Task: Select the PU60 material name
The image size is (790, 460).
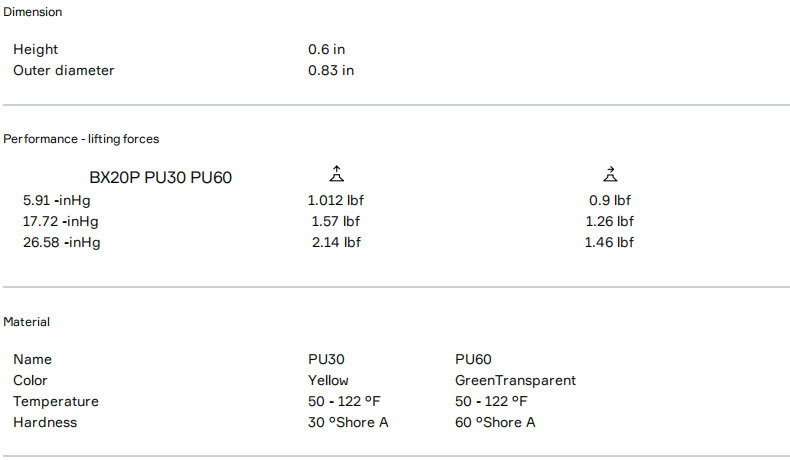Action: 473,359
